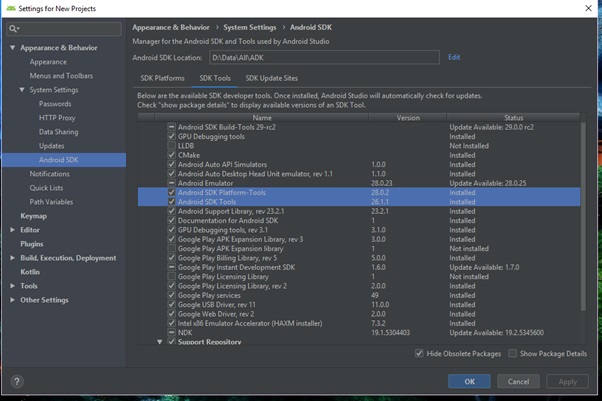Image resolution: width=602 pixels, height=401 pixels.
Task: Toggle Google Play APK Expansion library checkbox
Action: (172, 249)
